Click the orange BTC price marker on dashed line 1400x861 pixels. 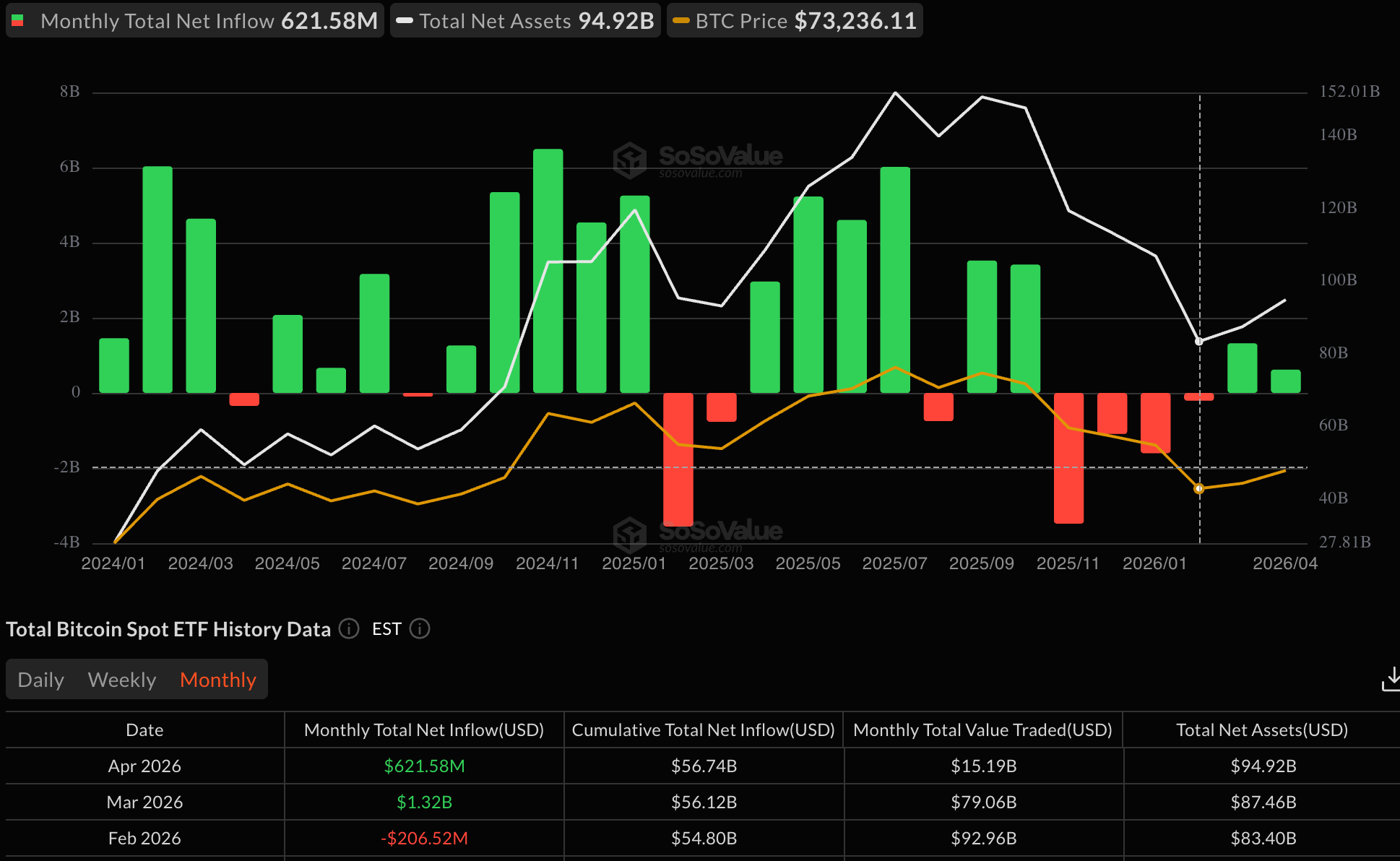click(x=1199, y=489)
